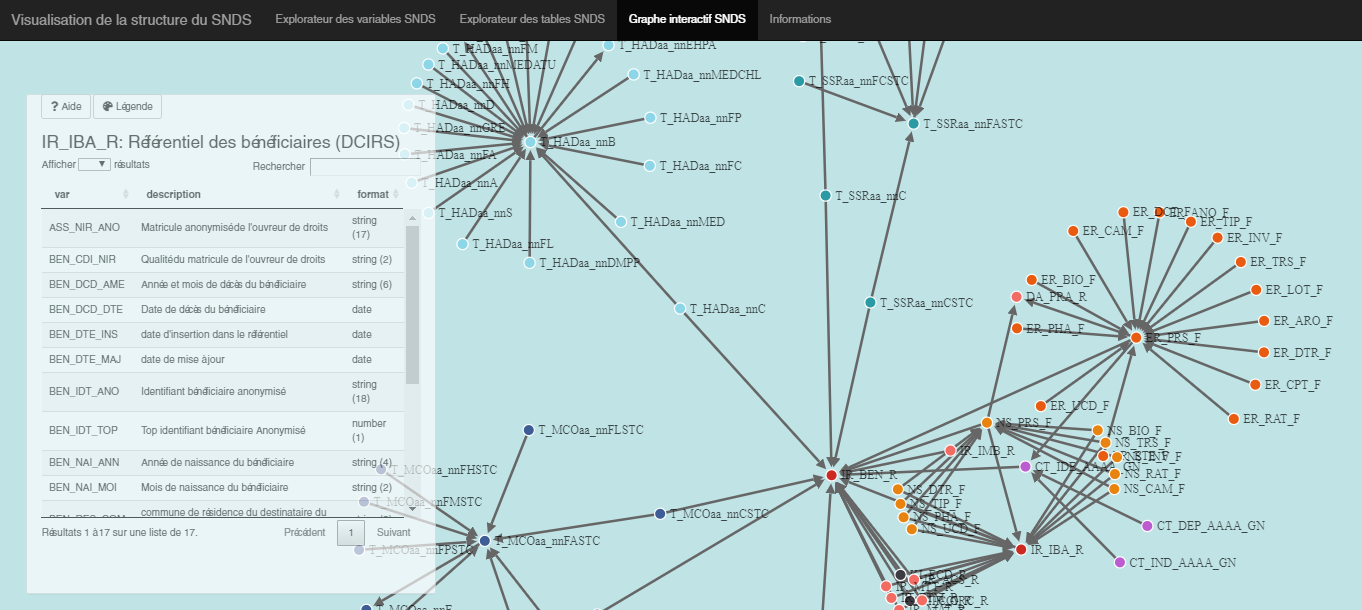Screen dimensions: 1362x610
Task: Switch to Graphe interactif SNDS tab
Action: coord(687,19)
